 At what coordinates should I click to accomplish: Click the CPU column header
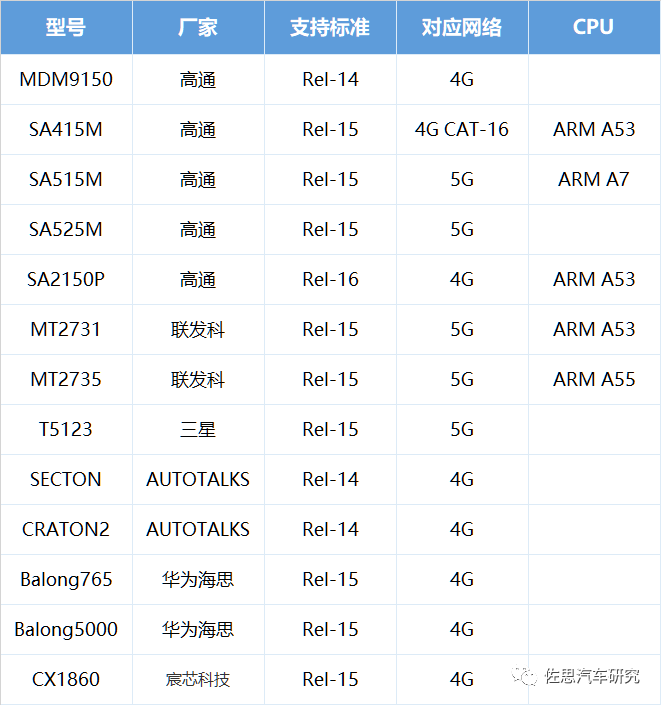[x=594, y=27]
